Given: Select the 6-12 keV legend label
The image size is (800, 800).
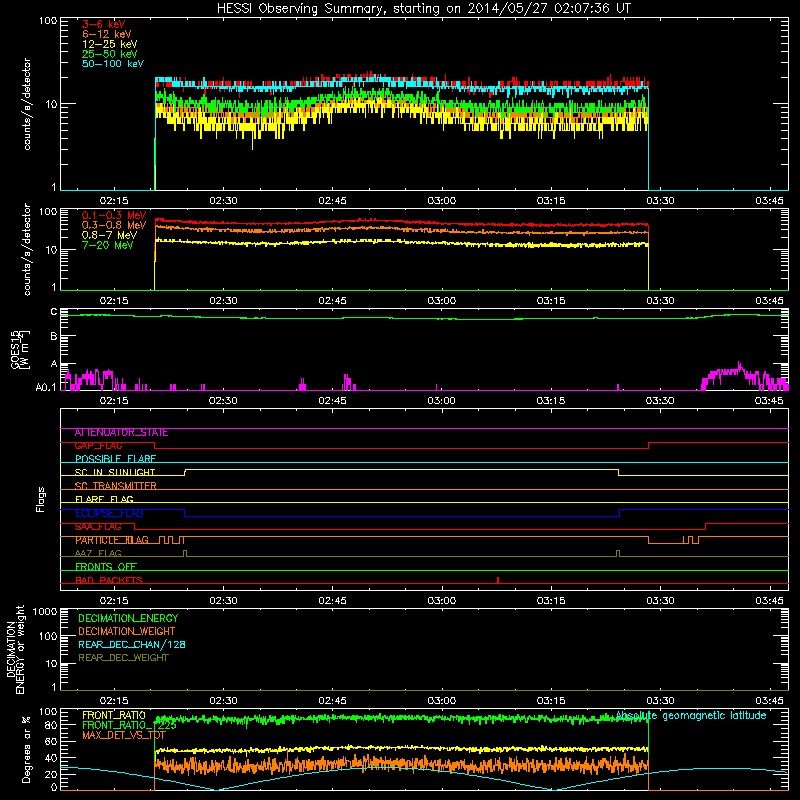Looking at the screenshot, I should click(107, 34).
